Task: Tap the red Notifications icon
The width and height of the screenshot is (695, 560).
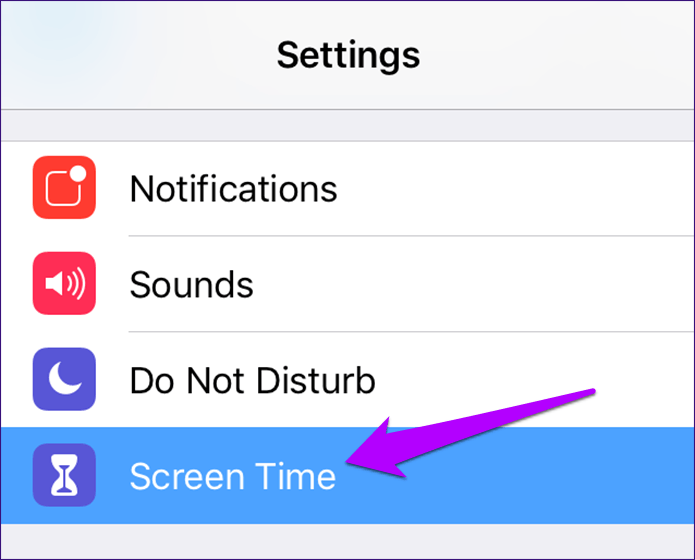Action: (x=64, y=187)
